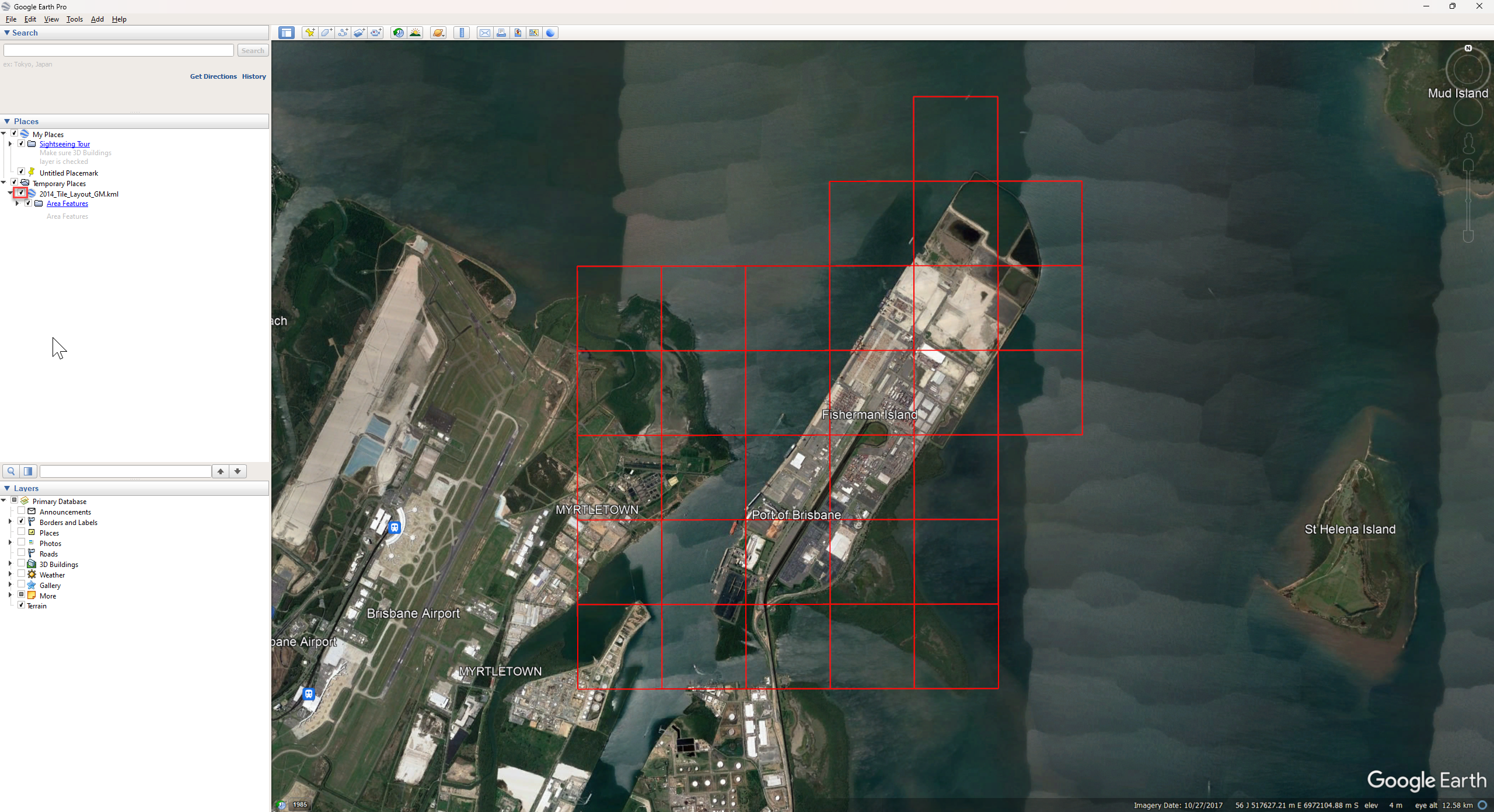Viewport: 1494px width, 812px height.
Task: Select the Add Path tool
Action: (x=343, y=33)
